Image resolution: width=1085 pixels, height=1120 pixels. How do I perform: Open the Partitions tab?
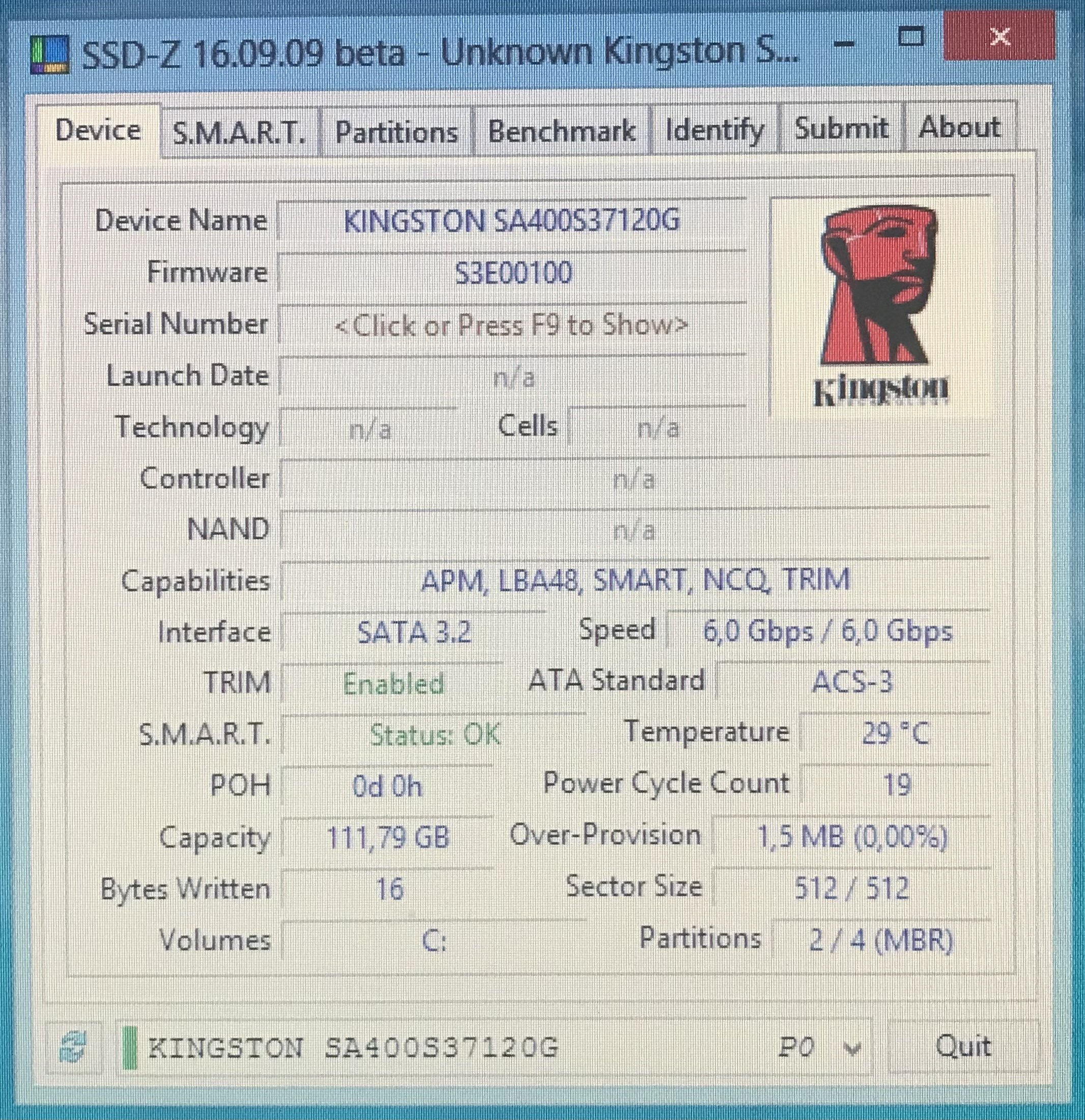point(396,133)
